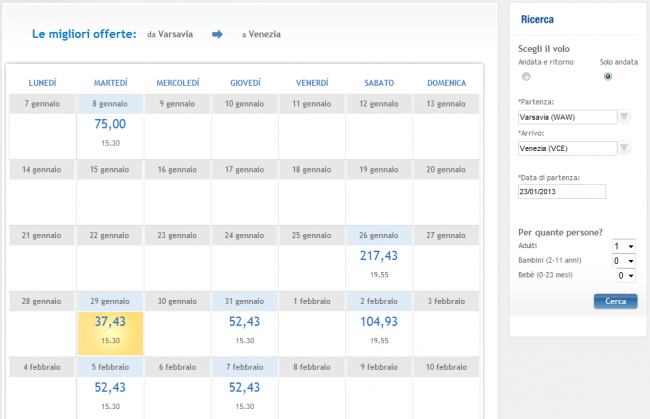This screenshot has height=419, width=650.
Task: Select the 52,43 fare on 31 gennaio
Action: pos(245,322)
